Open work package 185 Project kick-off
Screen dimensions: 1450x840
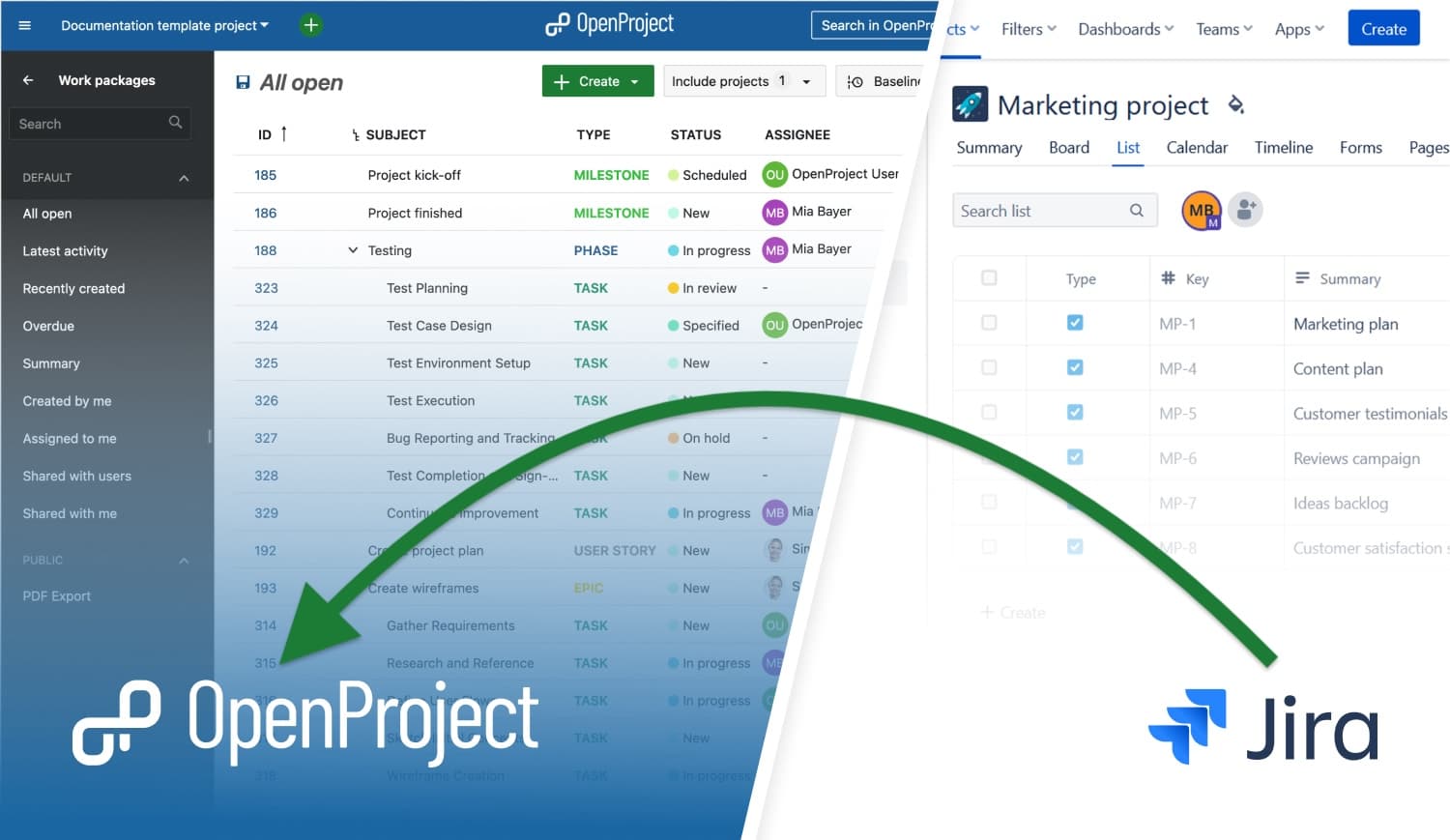(x=414, y=175)
